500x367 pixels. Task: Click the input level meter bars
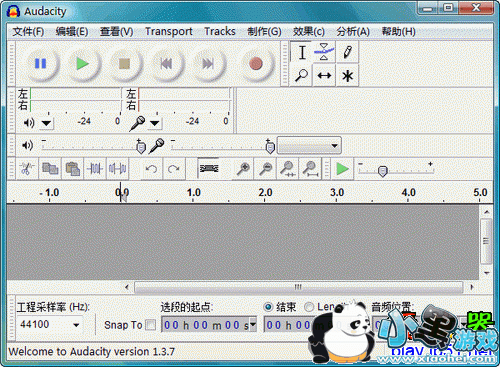coord(184,100)
